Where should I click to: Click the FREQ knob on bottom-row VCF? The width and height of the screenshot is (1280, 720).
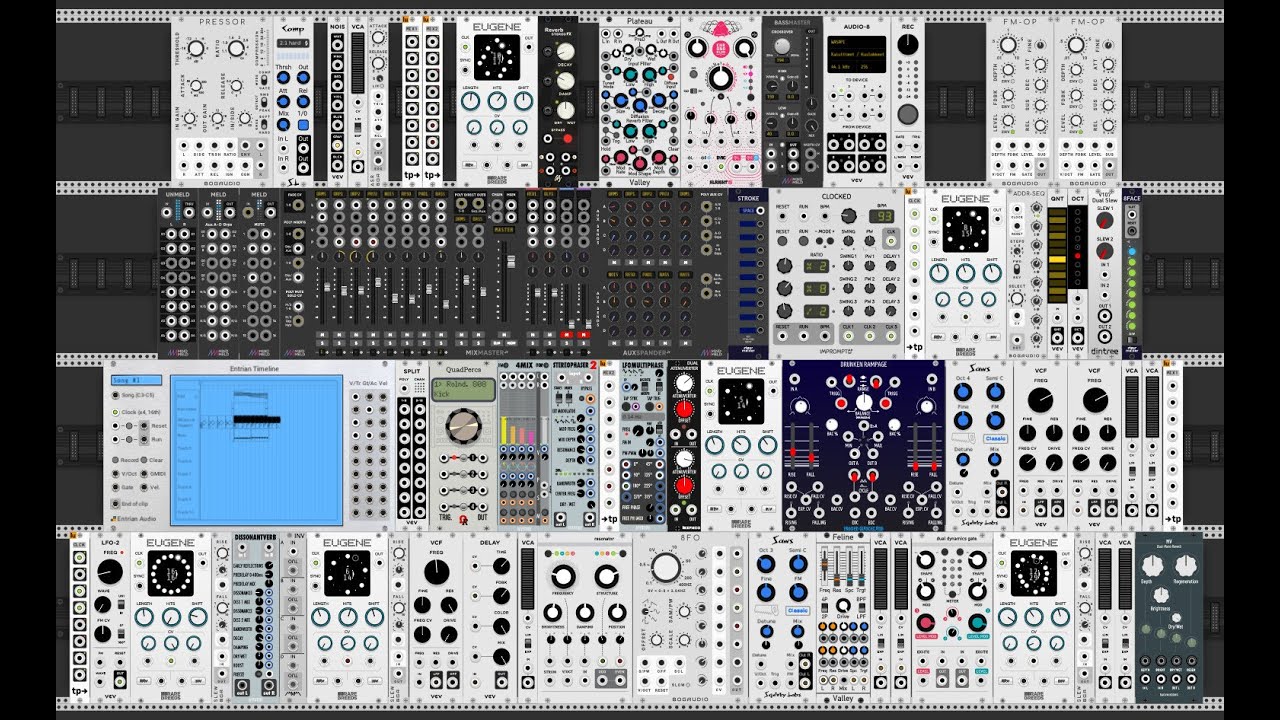point(435,572)
